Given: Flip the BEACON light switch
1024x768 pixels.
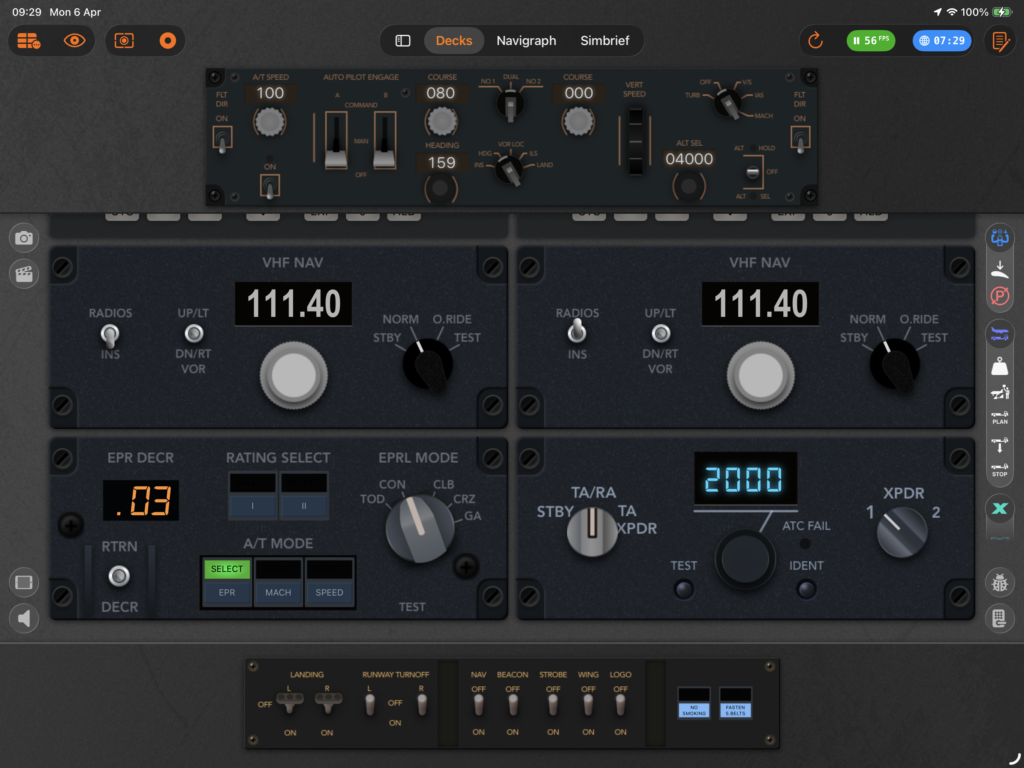Looking at the screenshot, I should 513,705.
